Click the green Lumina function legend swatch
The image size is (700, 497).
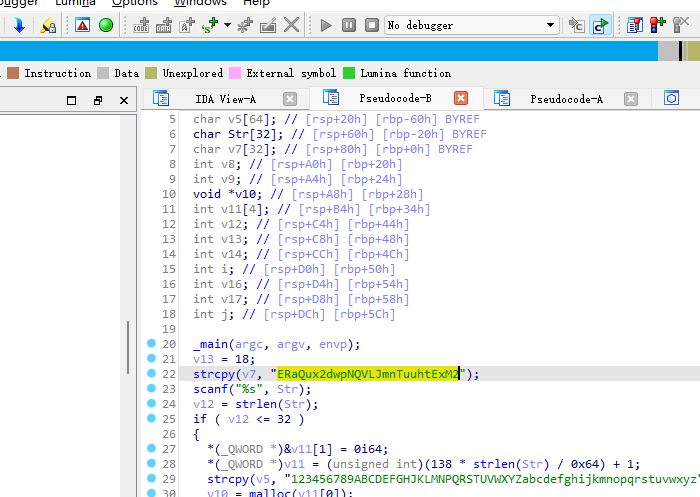pyautogui.click(x=349, y=73)
